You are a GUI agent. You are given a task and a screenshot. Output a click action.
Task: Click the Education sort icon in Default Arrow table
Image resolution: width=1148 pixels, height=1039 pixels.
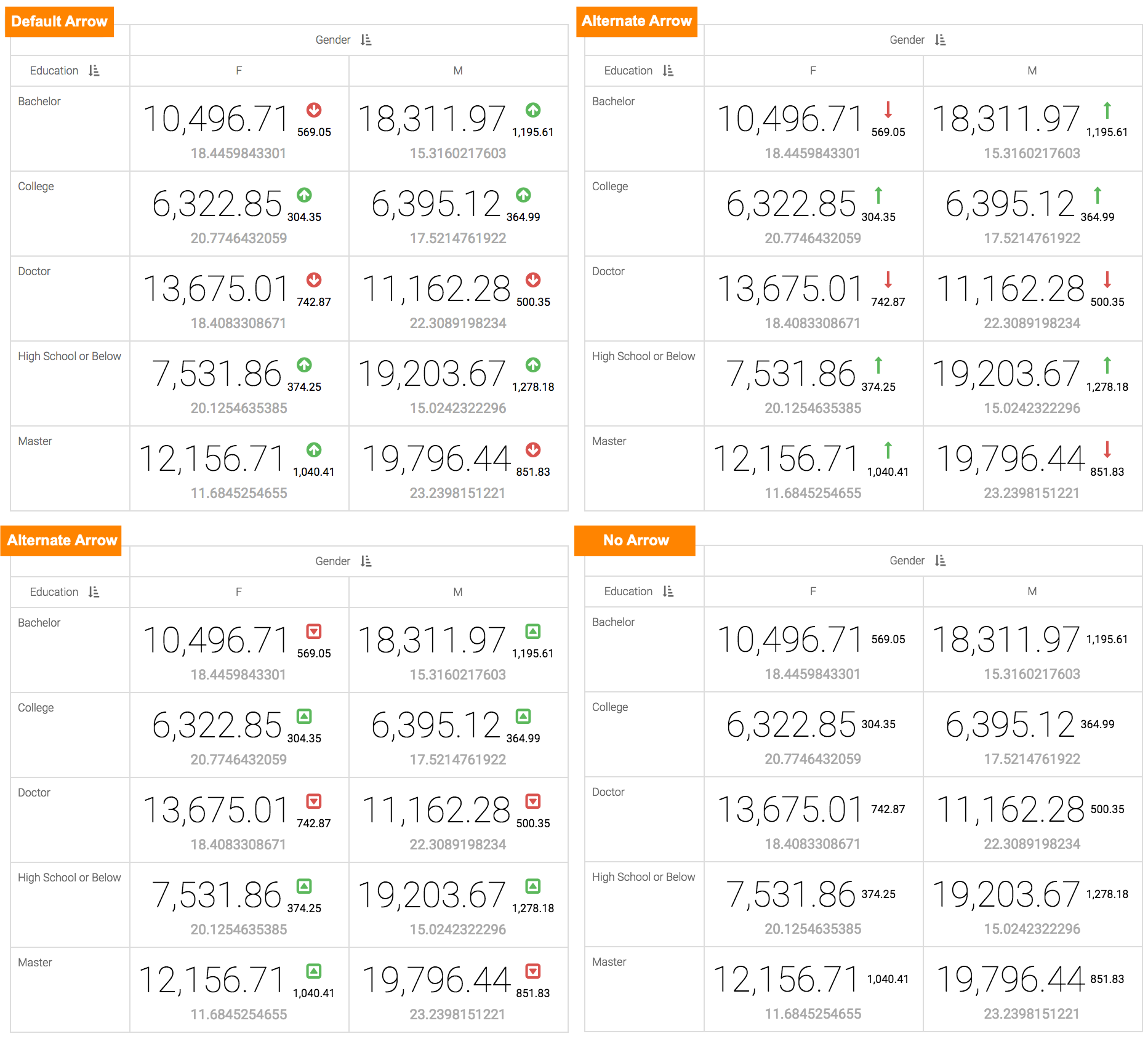pos(94,71)
